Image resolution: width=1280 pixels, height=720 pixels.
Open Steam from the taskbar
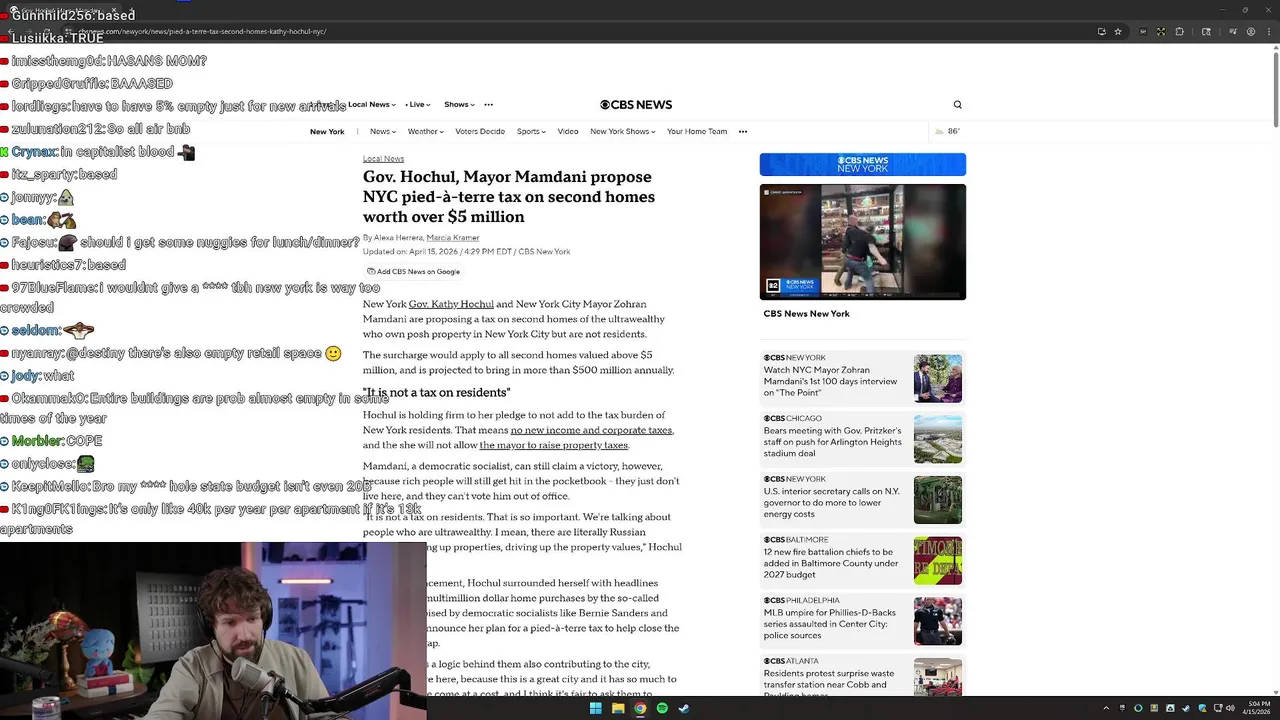click(x=684, y=708)
